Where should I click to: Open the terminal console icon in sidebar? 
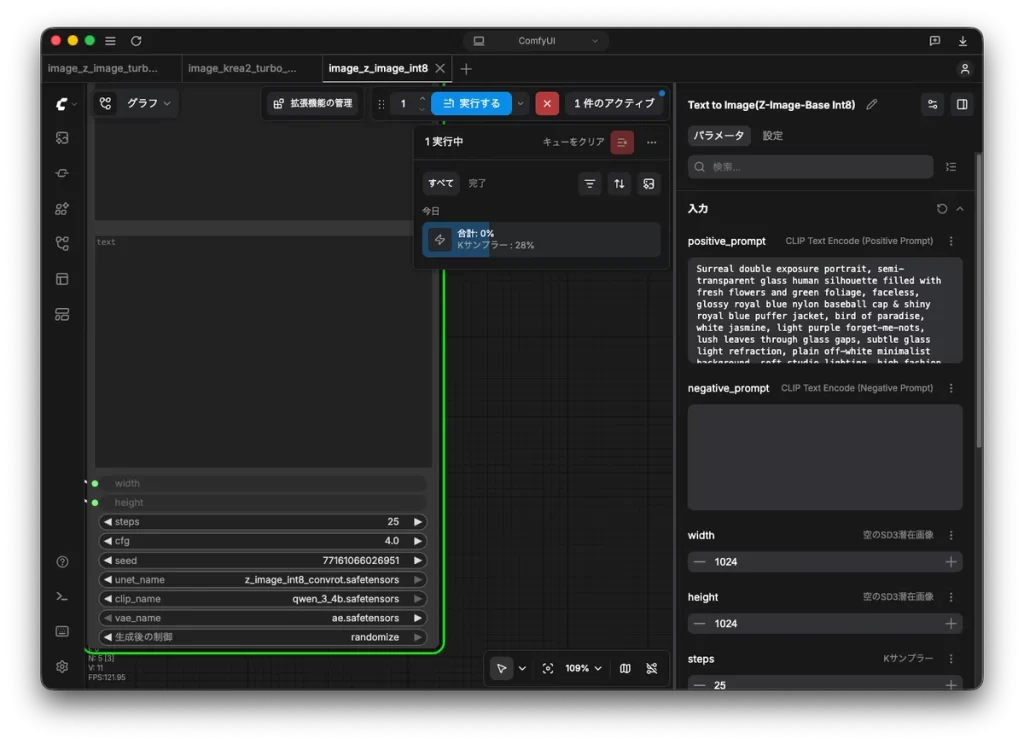(x=62, y=596)
